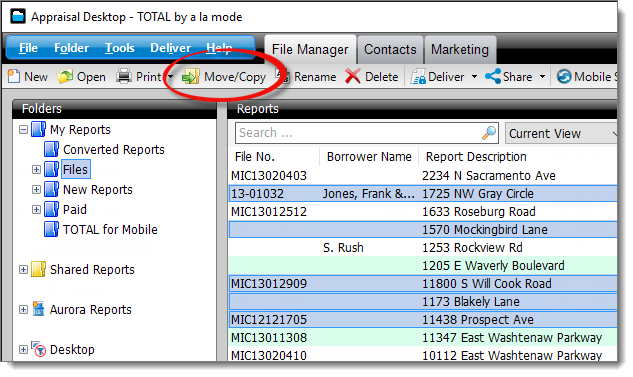Select the TOTAL for Mobile folder label
The height and width of the screenshot is (377, 633).
(x=110, y=229)
